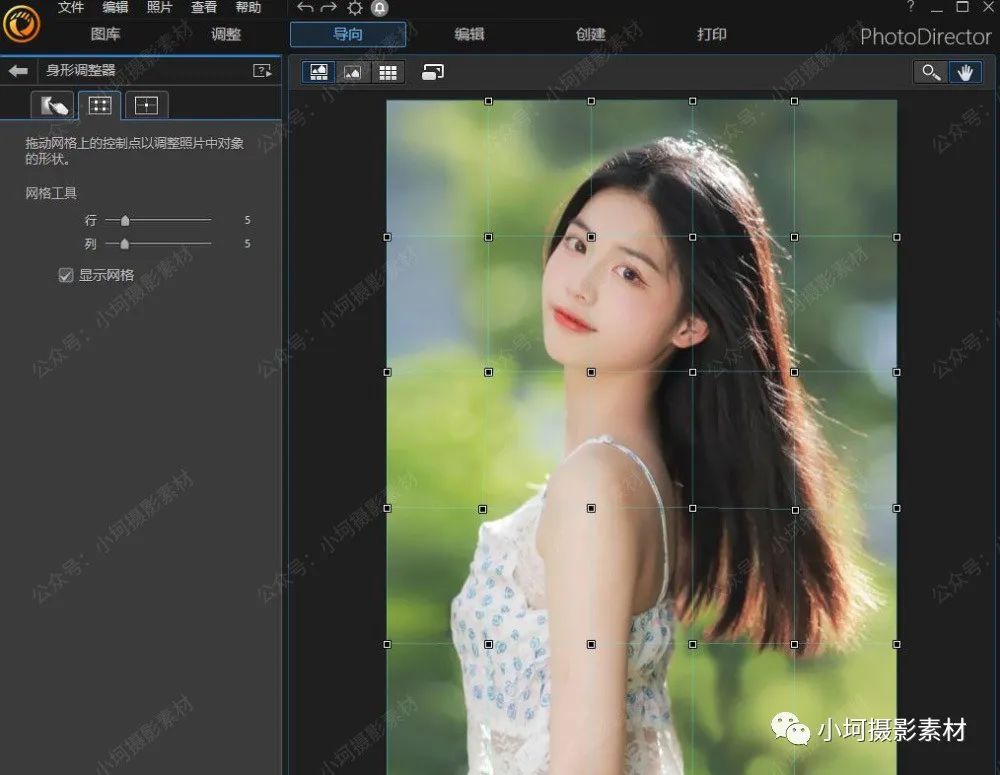Switch to grid thumbnail view
Viewport: 1000px width, 775px height.
pyautogui.click(x=388, y=71)
